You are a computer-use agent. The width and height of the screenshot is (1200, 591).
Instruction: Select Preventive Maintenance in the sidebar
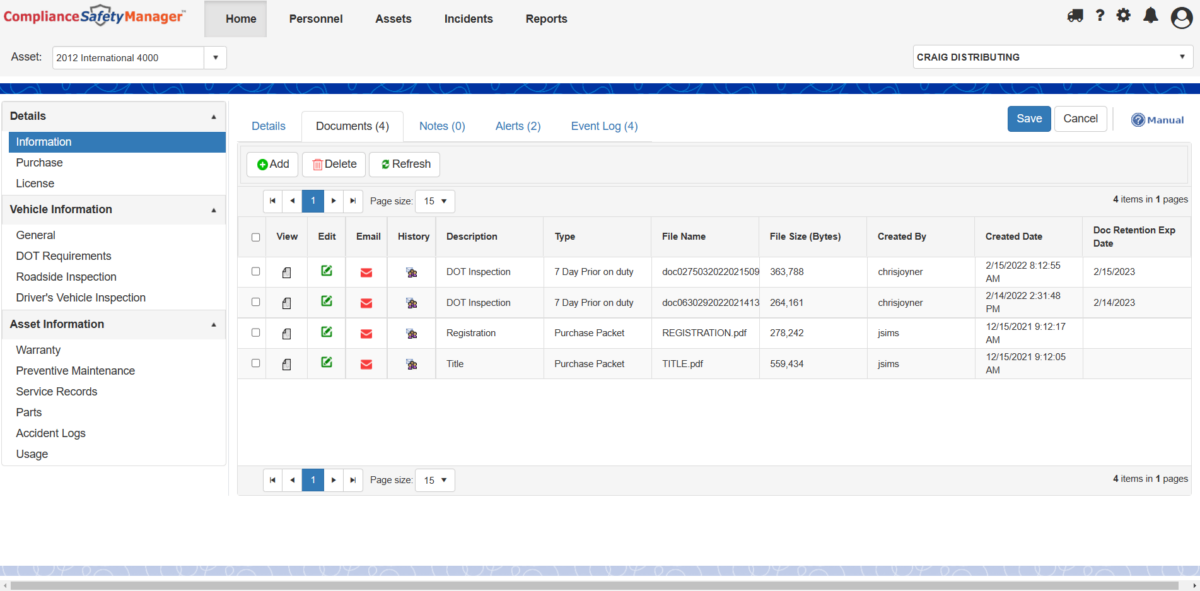[75, 370]
